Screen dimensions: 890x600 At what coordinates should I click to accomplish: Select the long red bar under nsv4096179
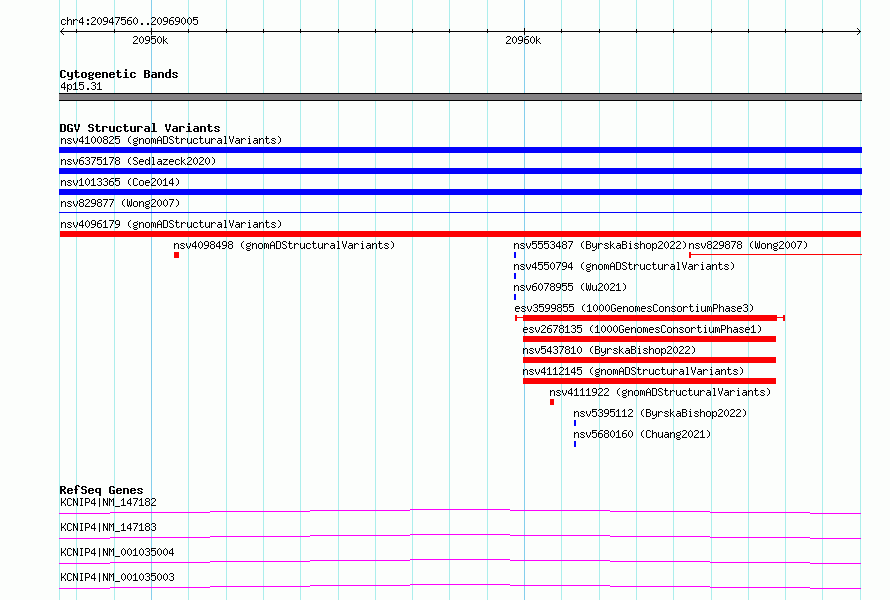460,234
